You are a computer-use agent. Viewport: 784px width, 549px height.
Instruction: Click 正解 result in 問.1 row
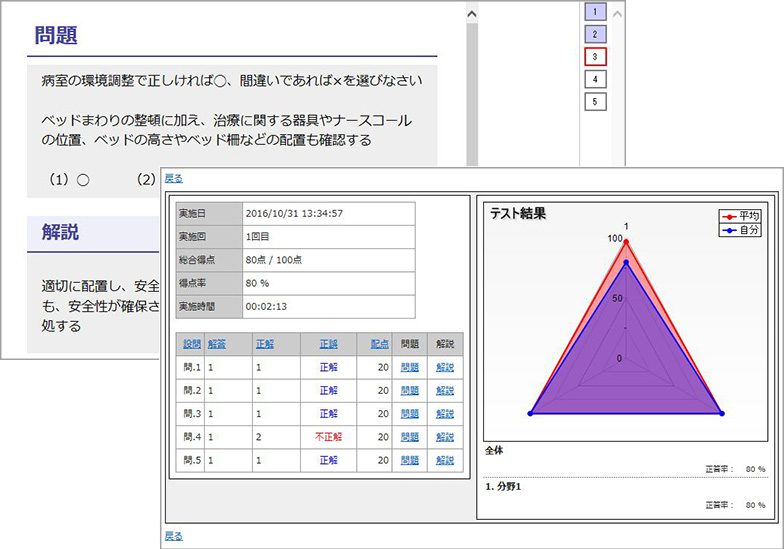tap(328, 368)
